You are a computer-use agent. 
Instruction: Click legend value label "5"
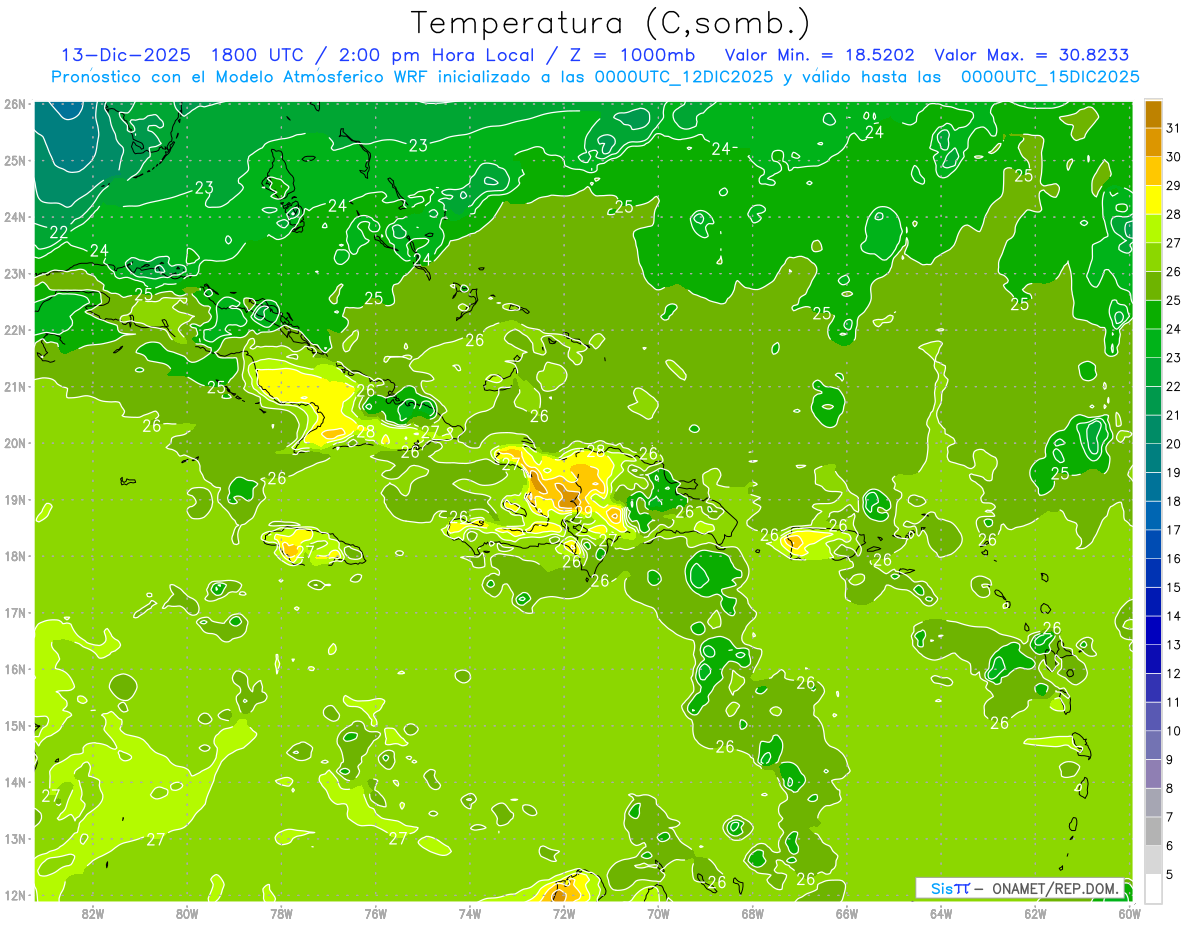point(1170,874)
